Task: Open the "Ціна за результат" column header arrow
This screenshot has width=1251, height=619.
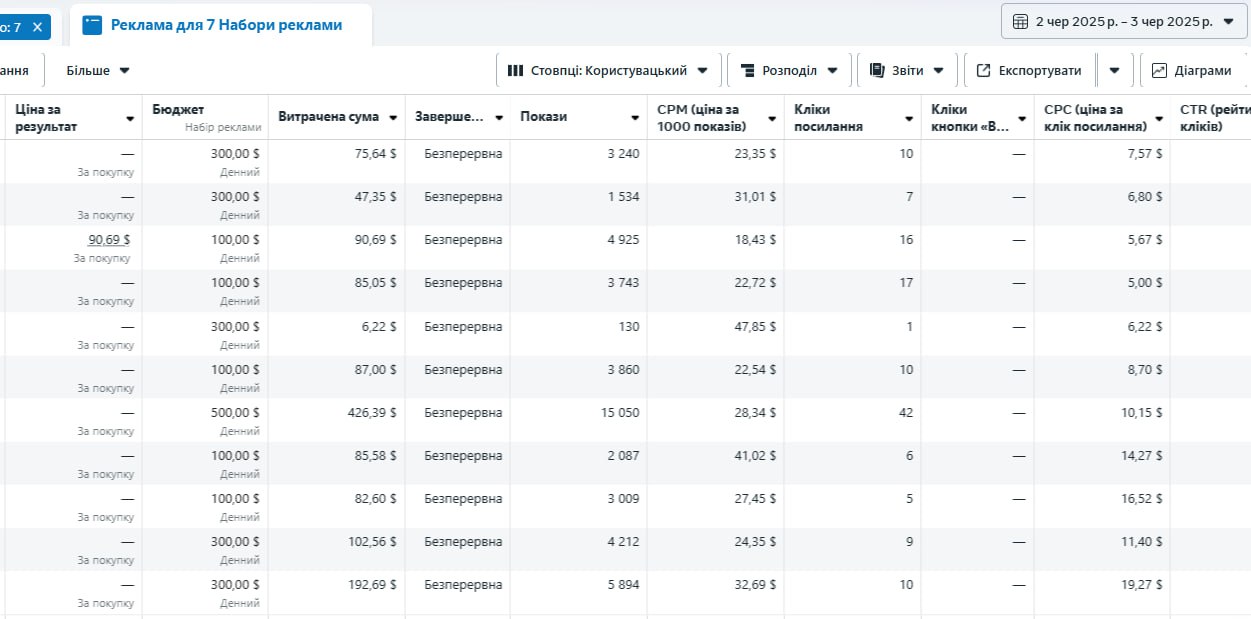Action: coord(130,119)
